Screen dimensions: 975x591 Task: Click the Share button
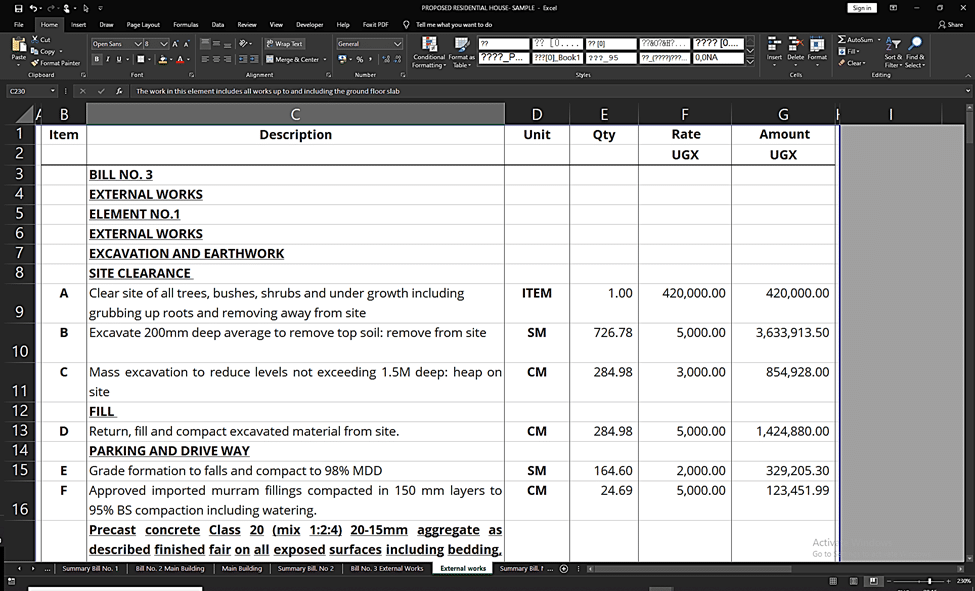pyautogui.click(x=951, y=25)
